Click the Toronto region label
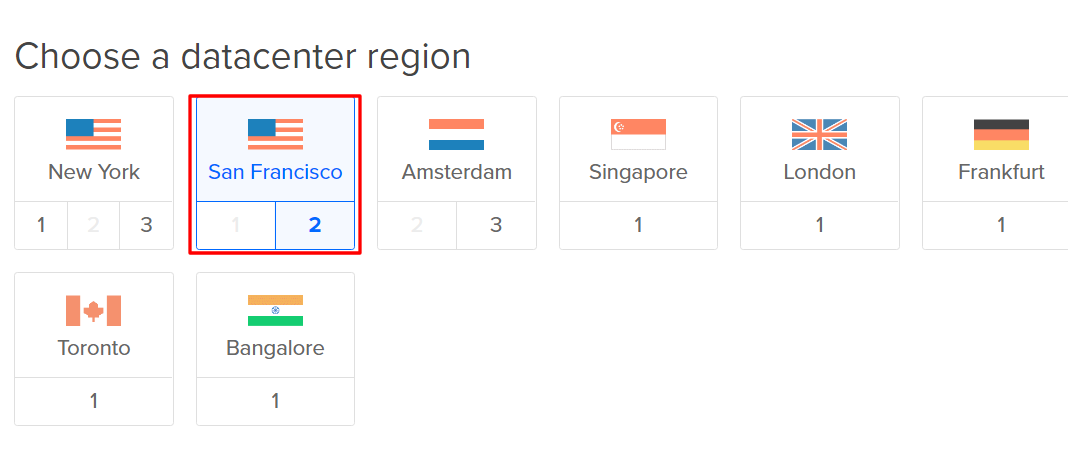1068x453 pixels. (x=93, y=348)
